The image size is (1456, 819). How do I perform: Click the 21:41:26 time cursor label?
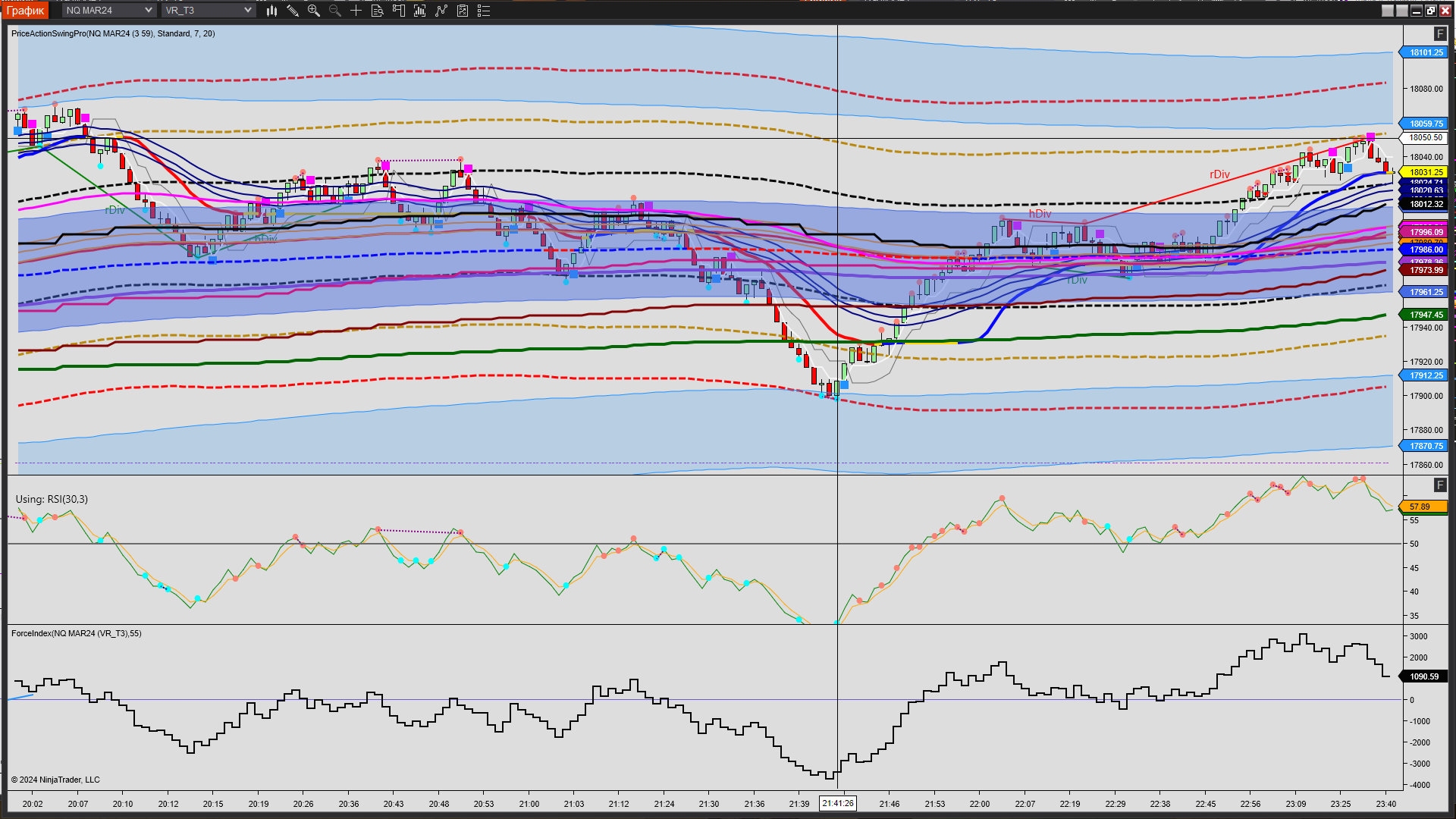point(838,803)
